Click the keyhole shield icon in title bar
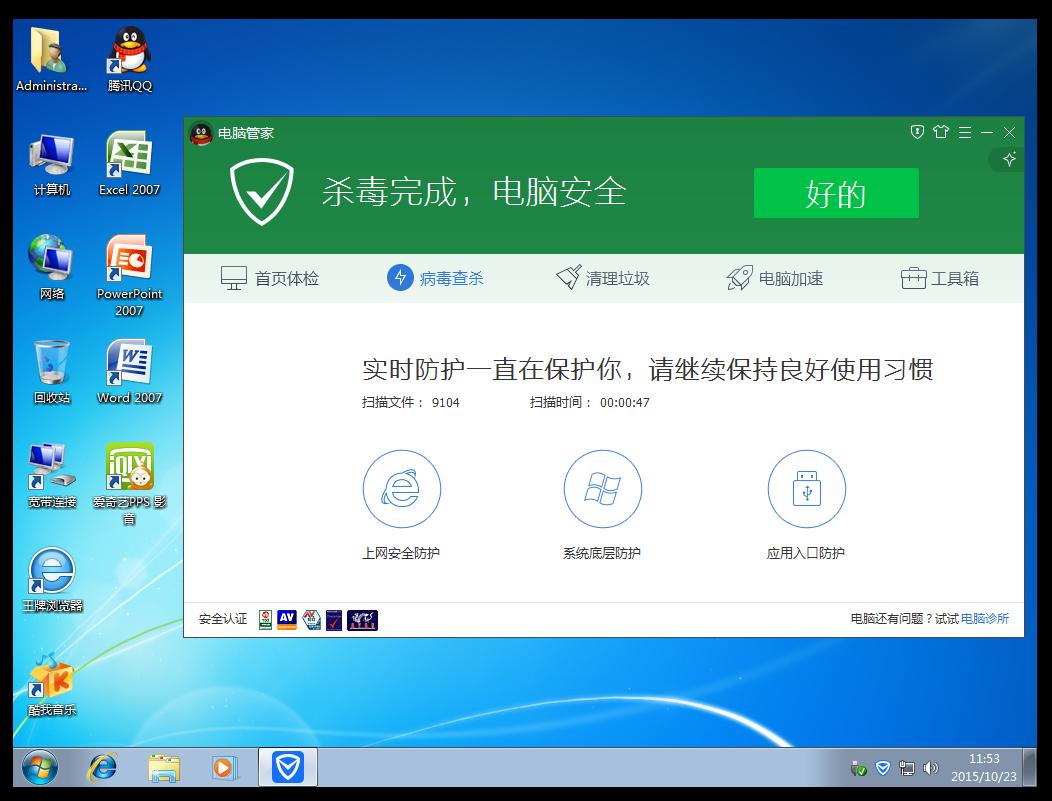This screenshot has width=1052, height=801. [x=917, y=132]
